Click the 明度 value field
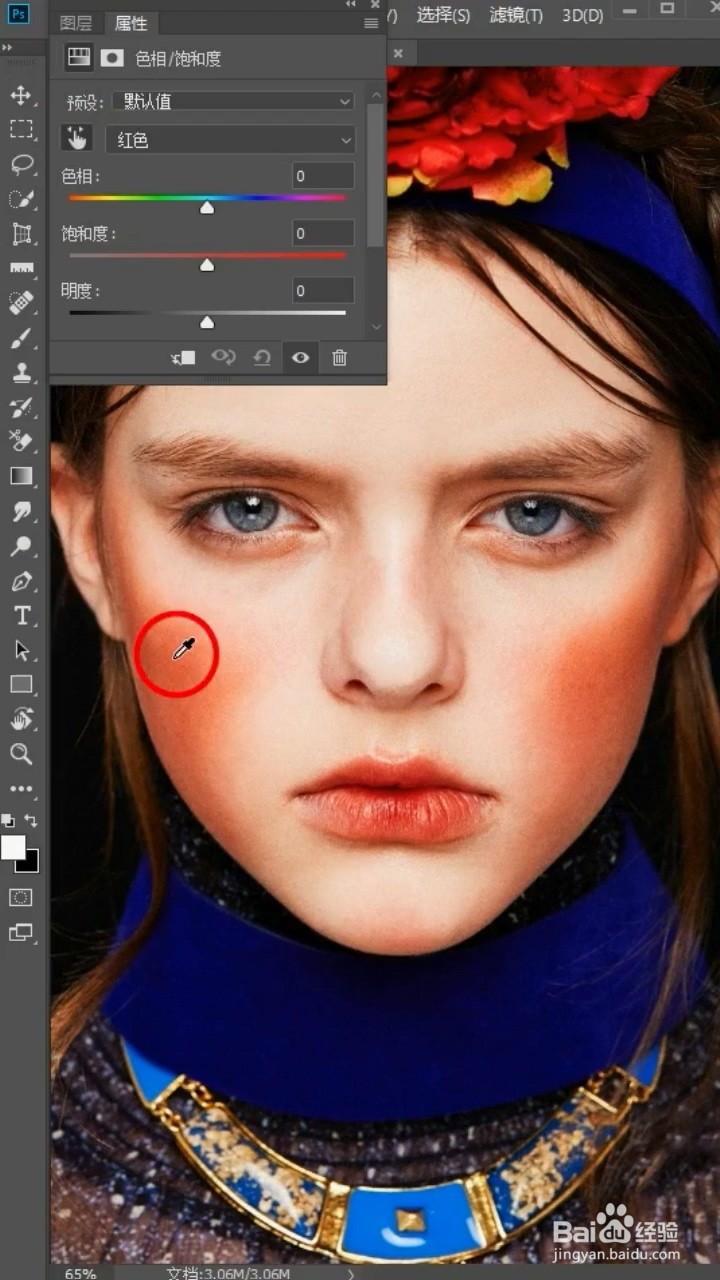Image resolution: width=720 pixels, height=1280 pixels. (x=323, y=290)
